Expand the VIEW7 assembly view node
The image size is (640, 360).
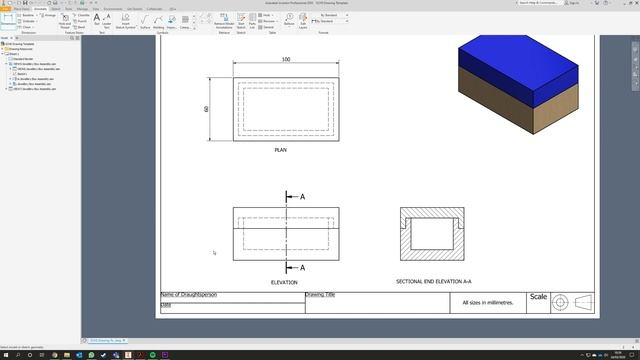[x=6, y=89]
